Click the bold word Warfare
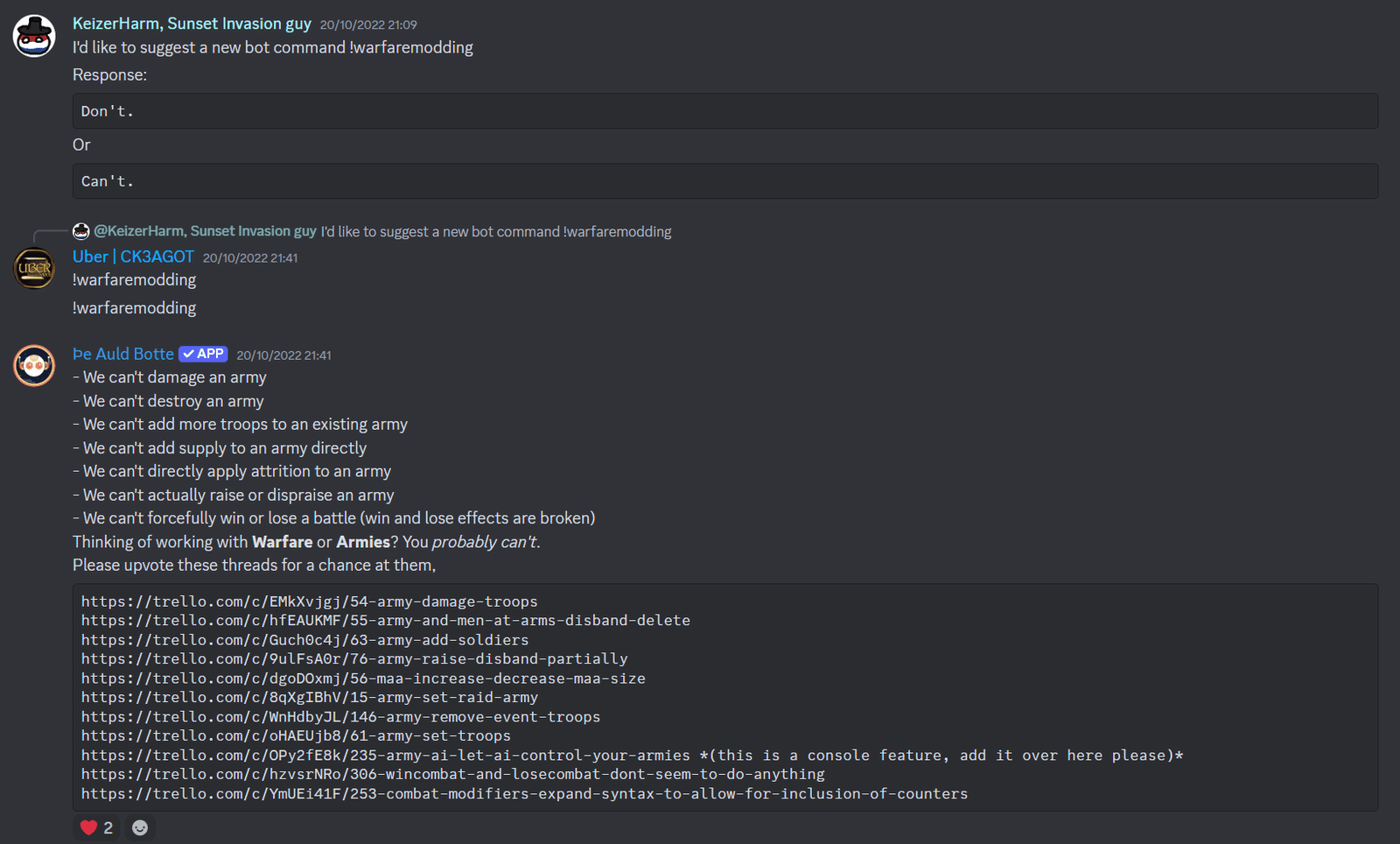The height and width of the screenshot is (844, 1400). pyautogui.click(x=283, y=542)
